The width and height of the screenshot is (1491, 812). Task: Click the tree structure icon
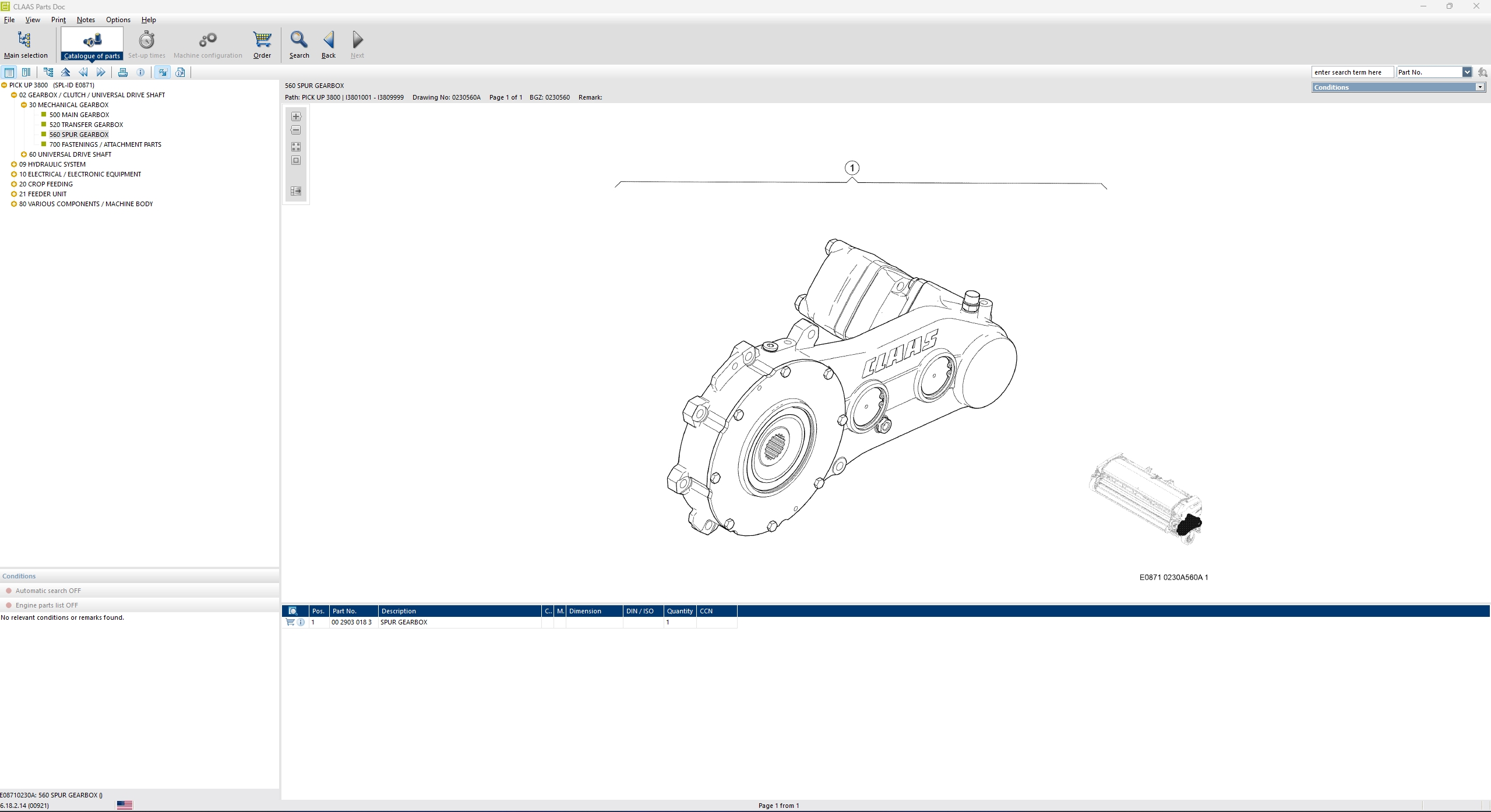[x=48, y=72]
